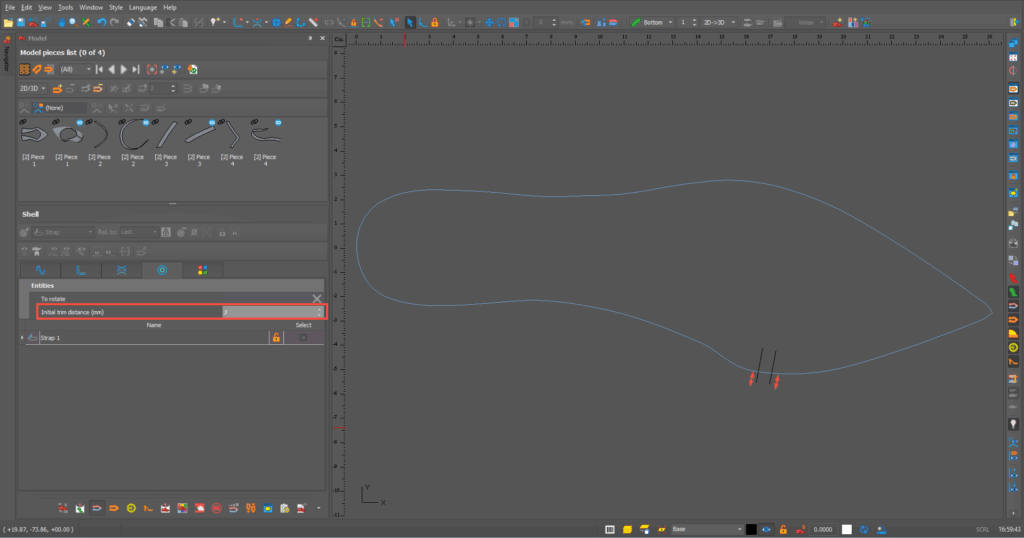This screenshot has width=1024, height=538.
Task: Click the light bulb icon in toolbar
Action: click(x=215, y=22)
